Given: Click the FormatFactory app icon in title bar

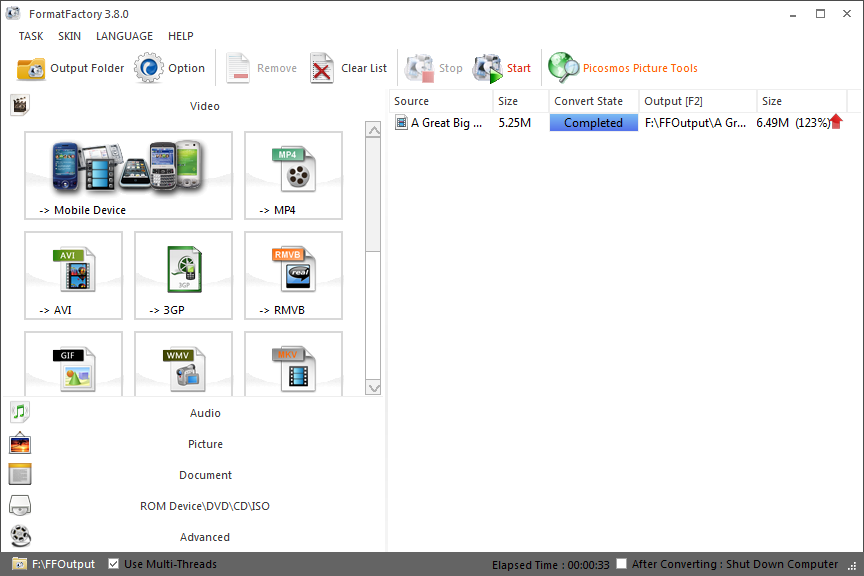Looking at the screenshot, I should 13,13.
